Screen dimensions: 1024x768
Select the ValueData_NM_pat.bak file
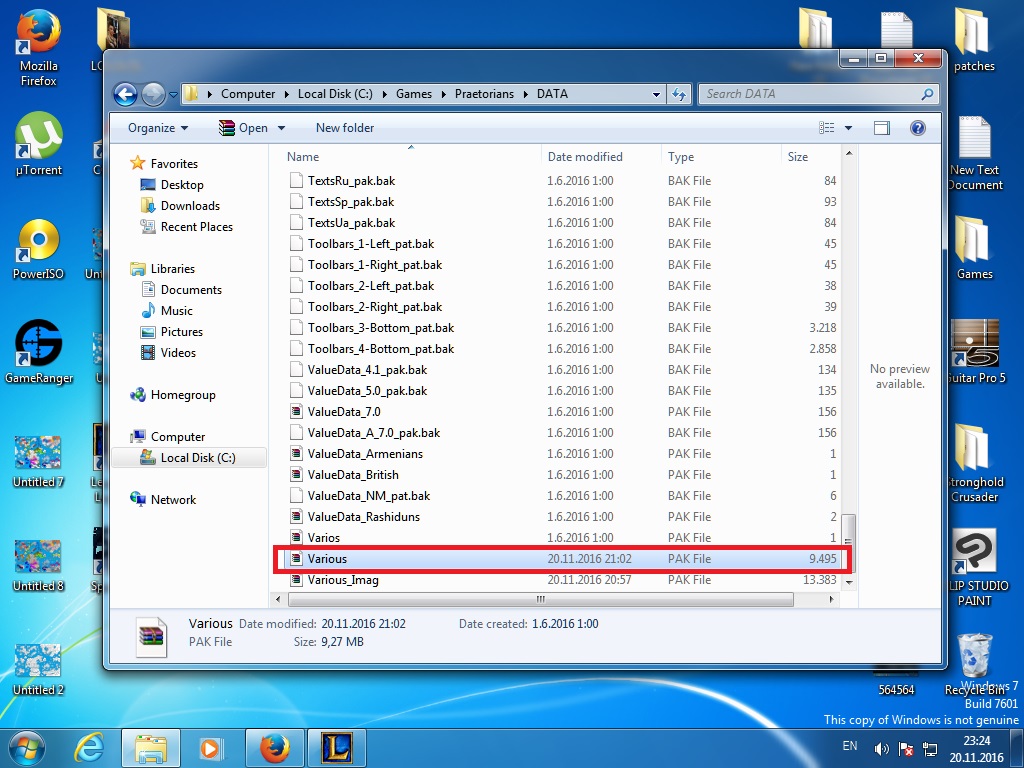coord(368,496)
